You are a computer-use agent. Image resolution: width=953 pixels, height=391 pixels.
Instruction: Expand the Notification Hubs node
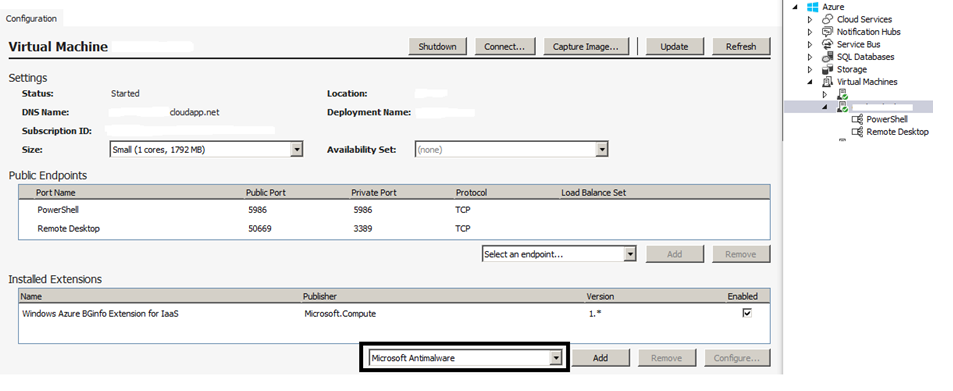click(x=810, y=32)
